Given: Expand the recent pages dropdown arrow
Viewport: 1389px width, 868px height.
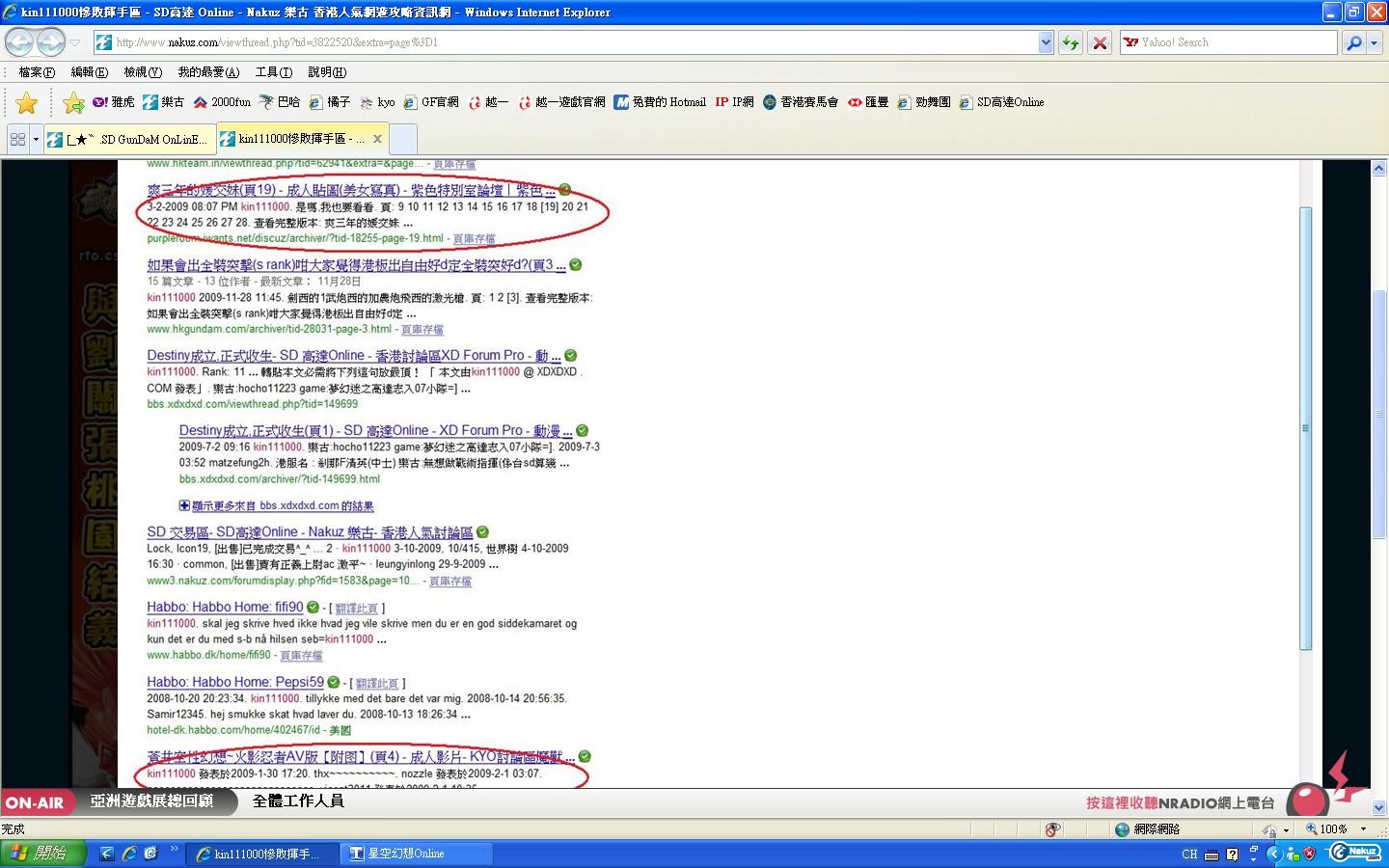Looking at the screenshot, I should click(x=75, y=42).
